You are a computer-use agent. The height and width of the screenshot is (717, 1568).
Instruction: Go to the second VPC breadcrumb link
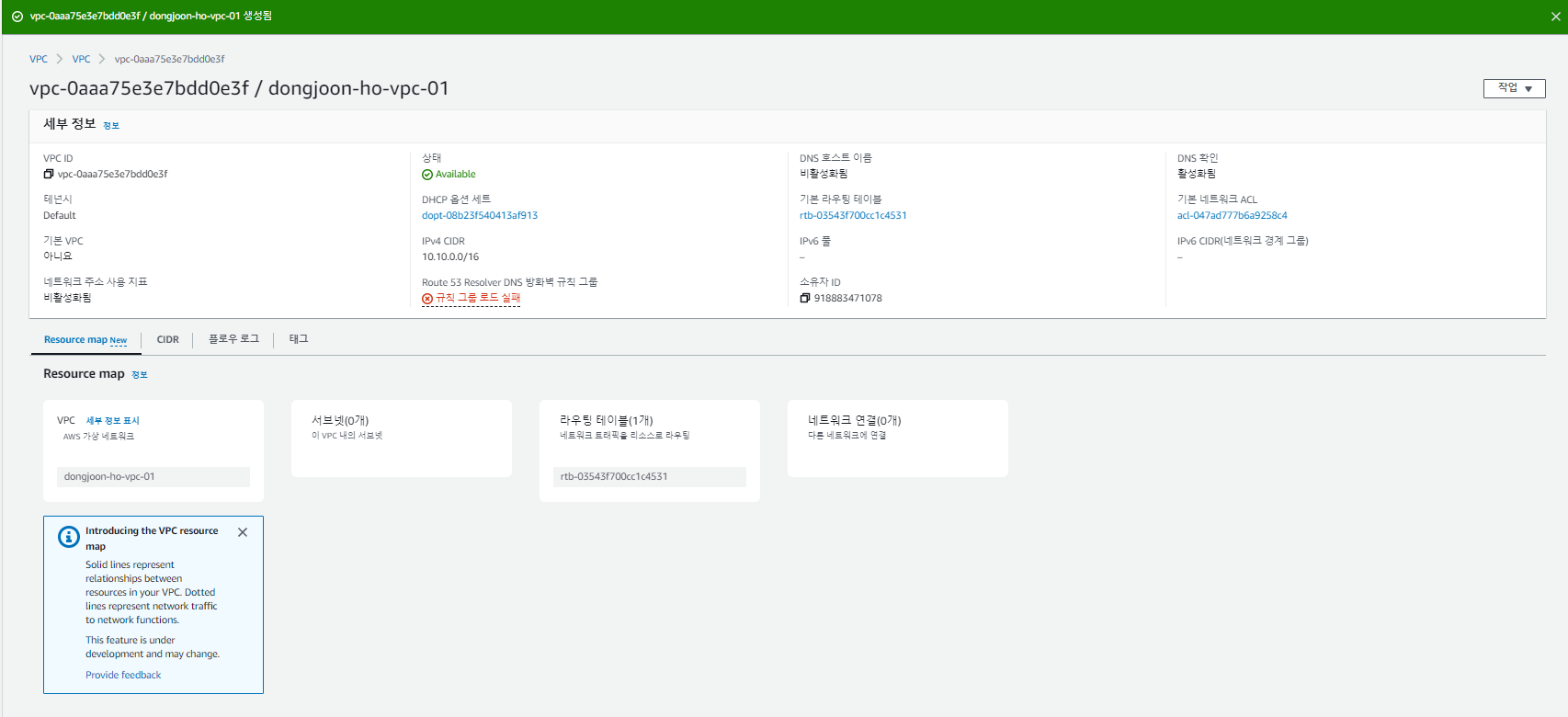[x=82, y=59]
